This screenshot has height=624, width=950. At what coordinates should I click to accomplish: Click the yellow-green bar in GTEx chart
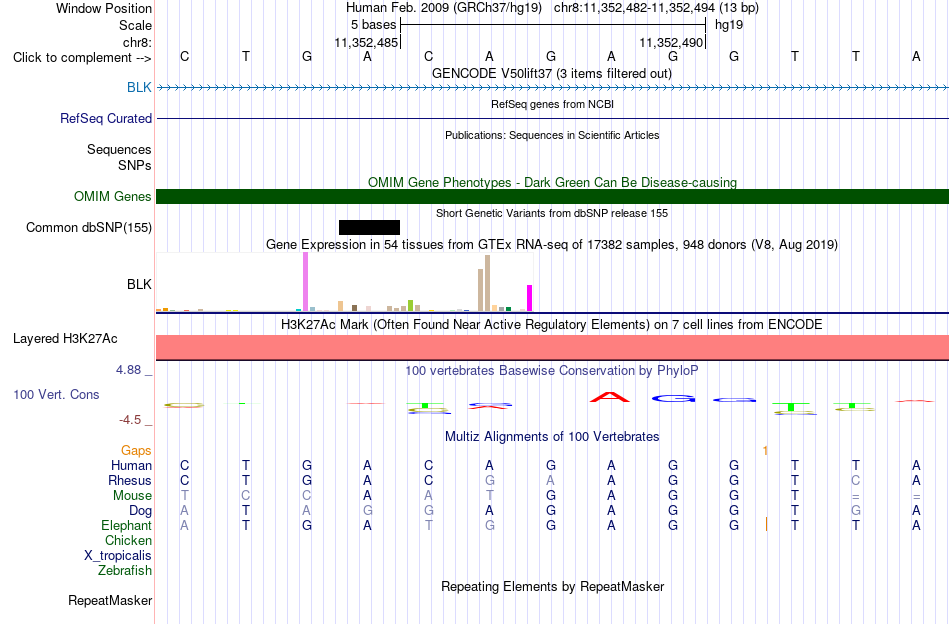point(411,305)
